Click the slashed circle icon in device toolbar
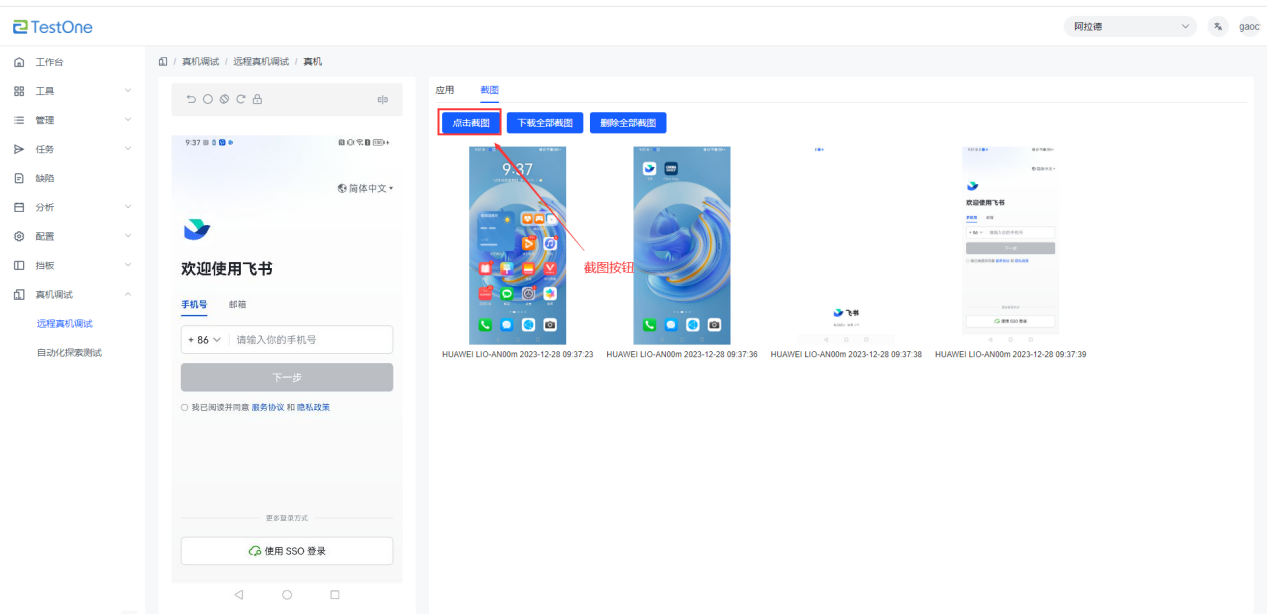The image size is (1267, 614). tap(224, 99)
